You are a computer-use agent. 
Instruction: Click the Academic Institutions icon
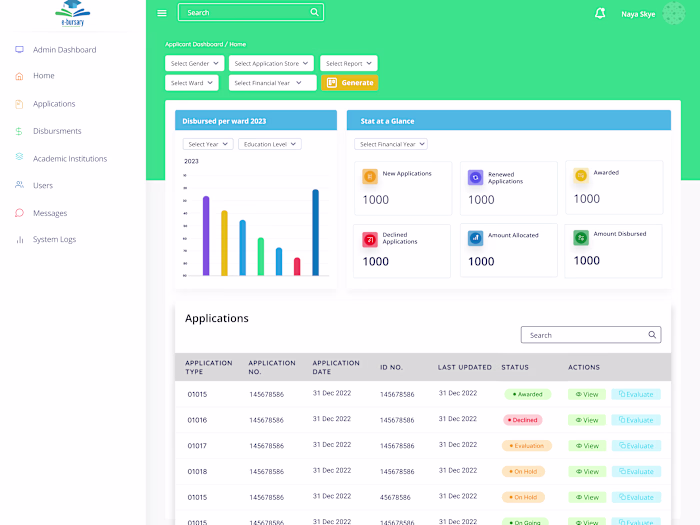coord(19,157)
